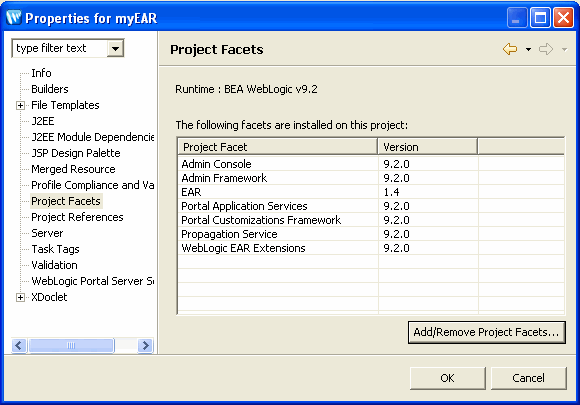Select XDoclet tree item
The width and height of the screenshot is (580, 405).
point(49,297)
